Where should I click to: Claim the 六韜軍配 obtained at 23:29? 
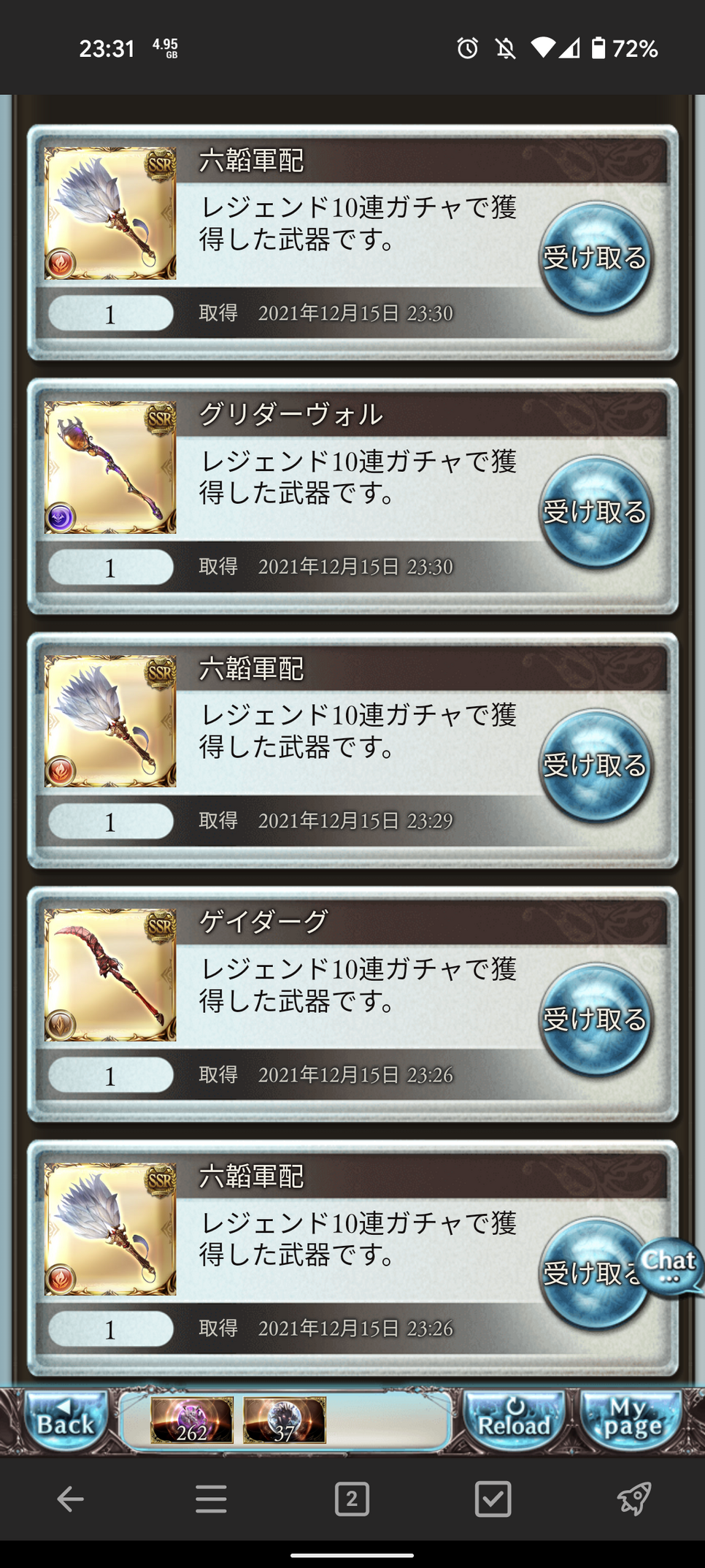pos(596,765)
